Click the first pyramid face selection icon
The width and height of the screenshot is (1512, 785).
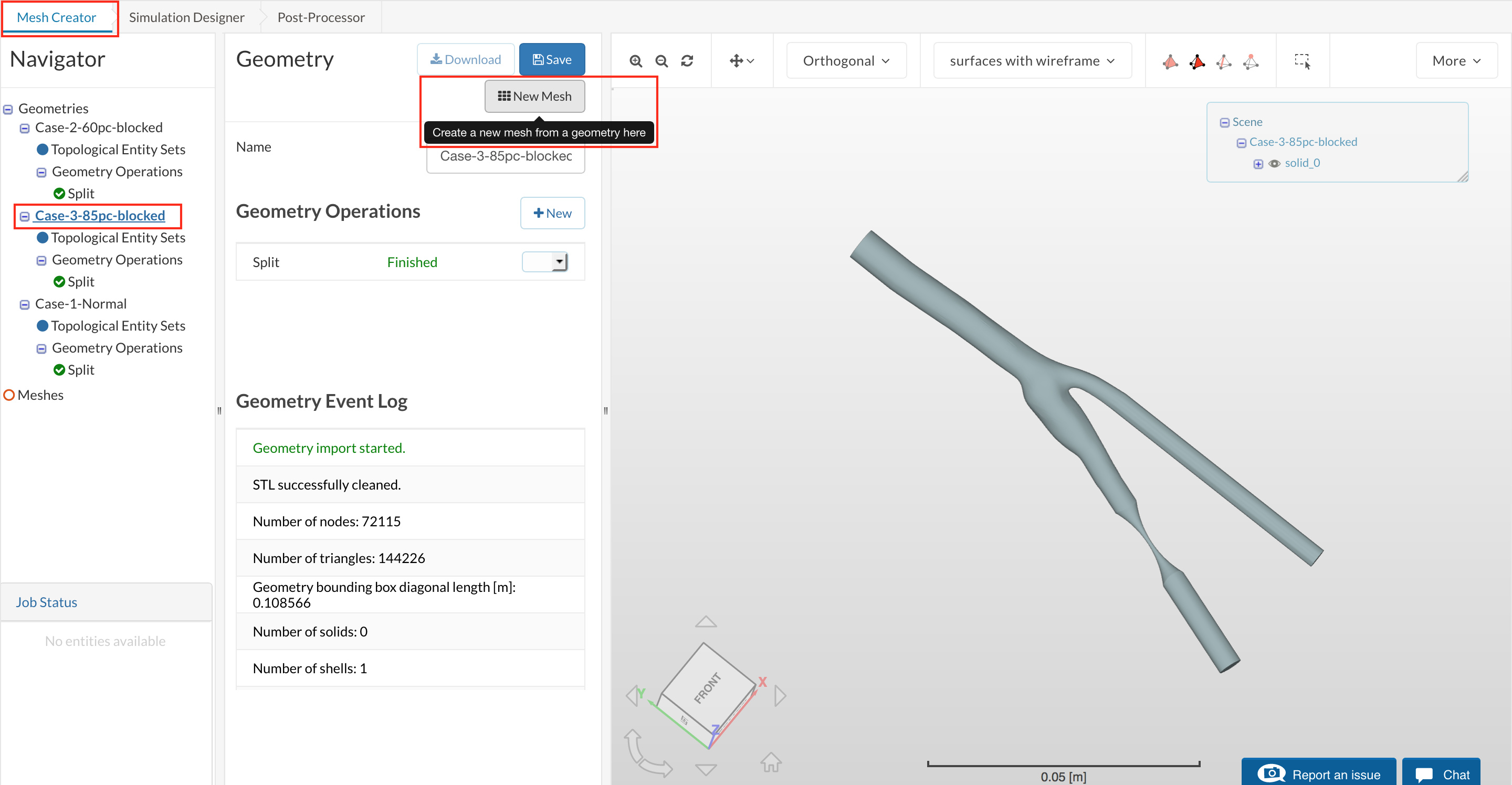(1170, 61)
